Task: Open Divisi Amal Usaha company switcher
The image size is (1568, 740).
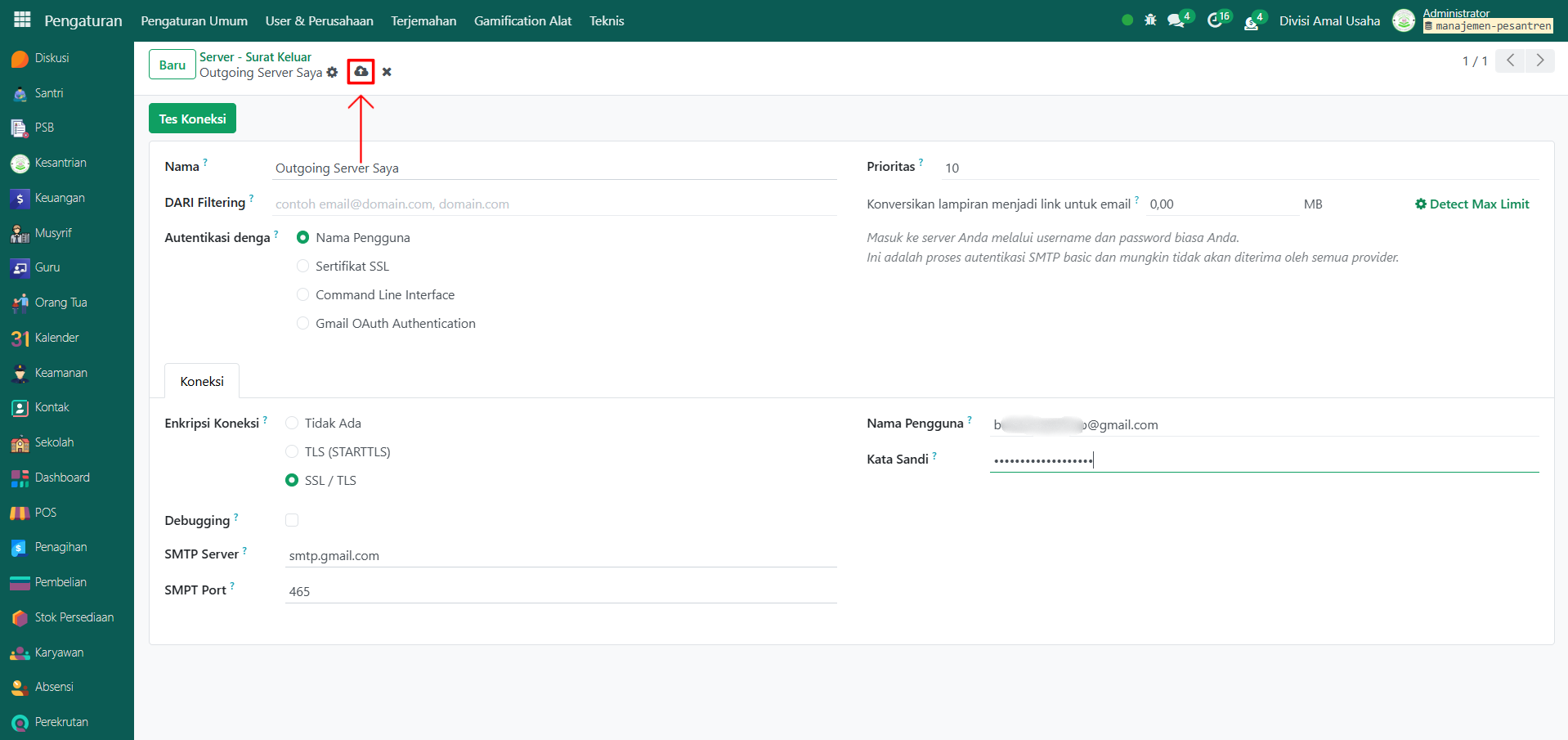Action: [x=1329, y=21]
